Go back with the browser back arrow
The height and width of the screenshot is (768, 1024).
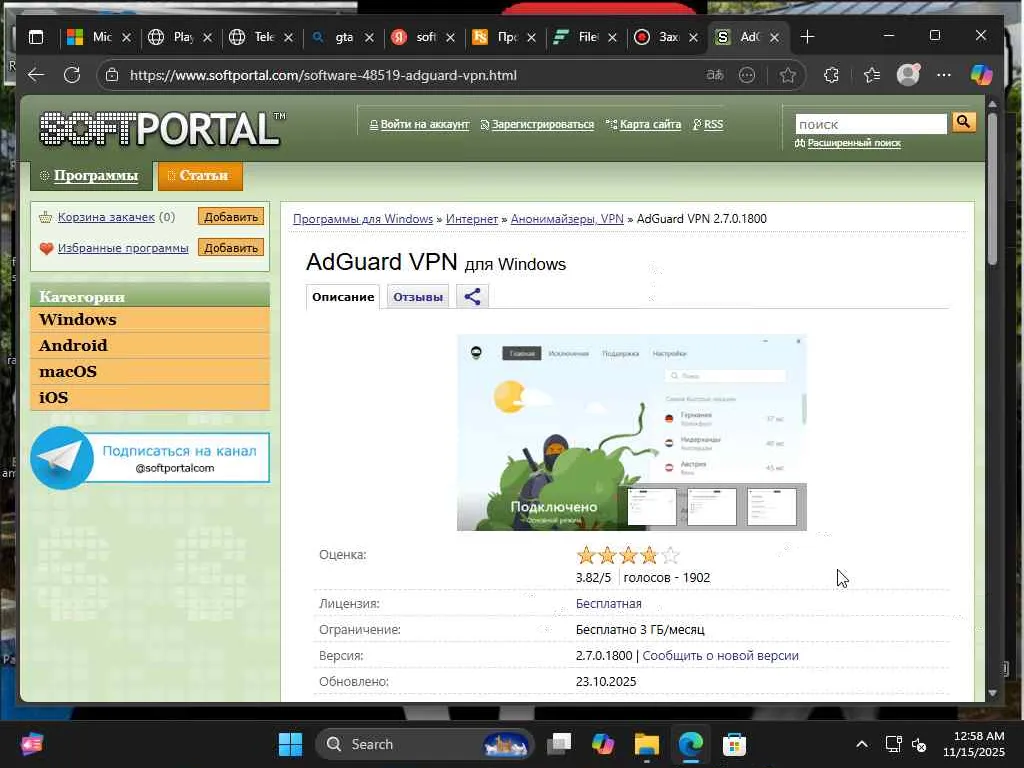click(36, 75)
